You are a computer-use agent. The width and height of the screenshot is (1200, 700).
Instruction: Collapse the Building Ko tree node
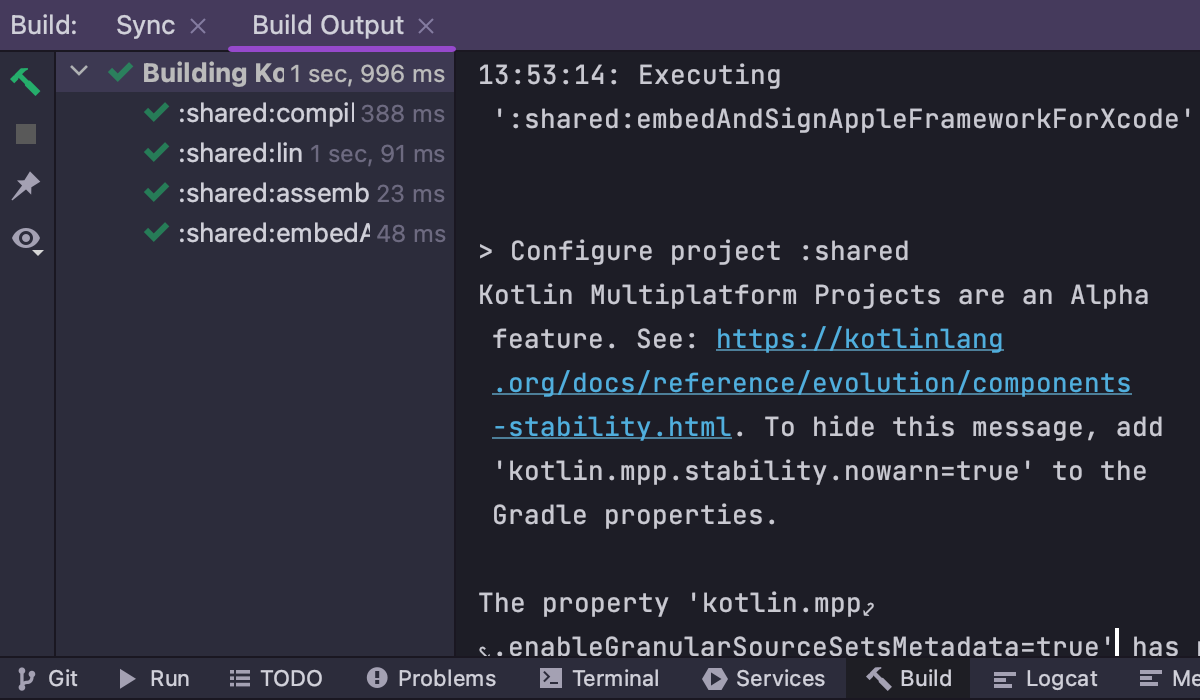[x=80, y=73]
